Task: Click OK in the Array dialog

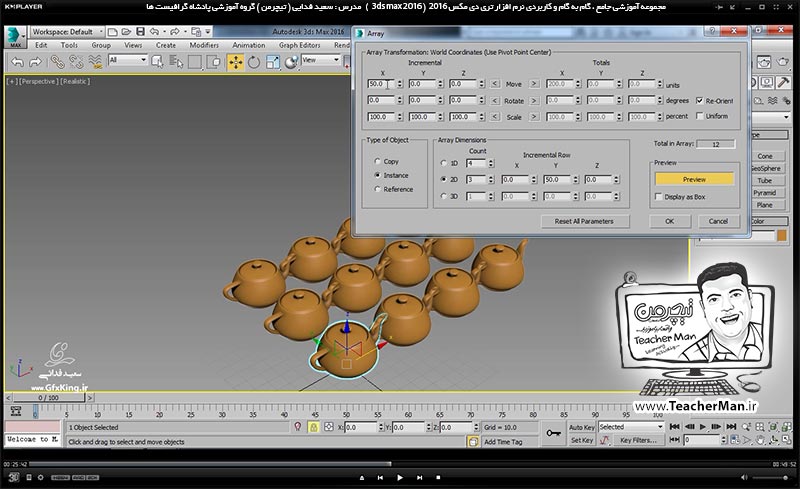Action: pos(669,221)
